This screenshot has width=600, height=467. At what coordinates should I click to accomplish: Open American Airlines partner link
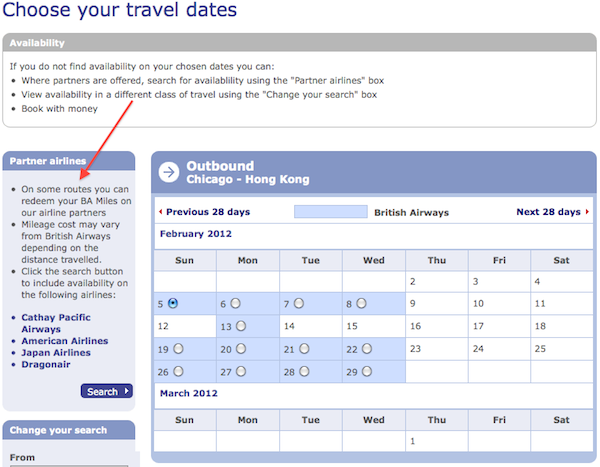point(65,341)
